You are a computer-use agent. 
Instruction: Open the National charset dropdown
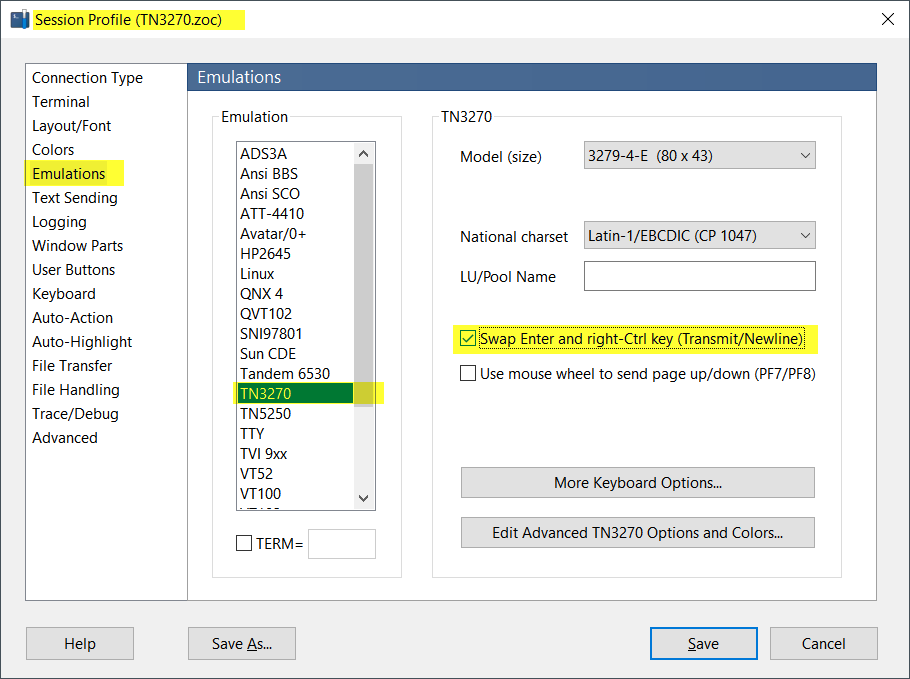[699, 236]
